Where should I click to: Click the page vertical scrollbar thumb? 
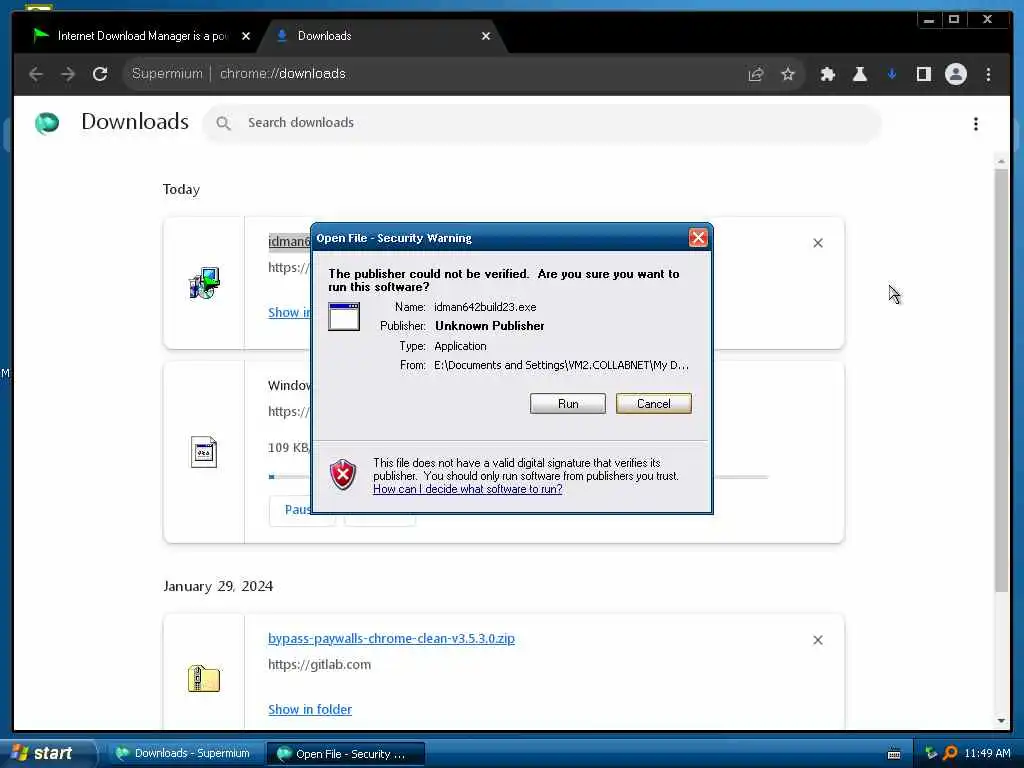coord(1001,380)
